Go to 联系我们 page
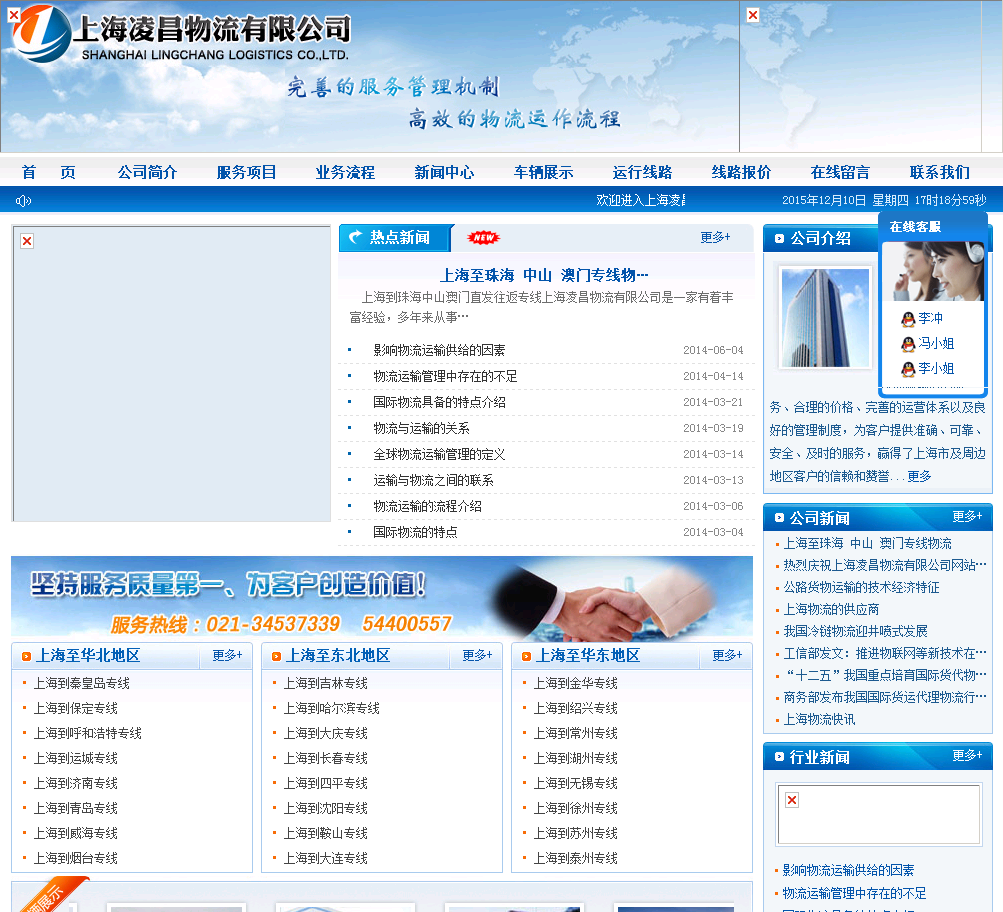The width and height of the screenshot is (1003, 912). [x=940, y=172]
